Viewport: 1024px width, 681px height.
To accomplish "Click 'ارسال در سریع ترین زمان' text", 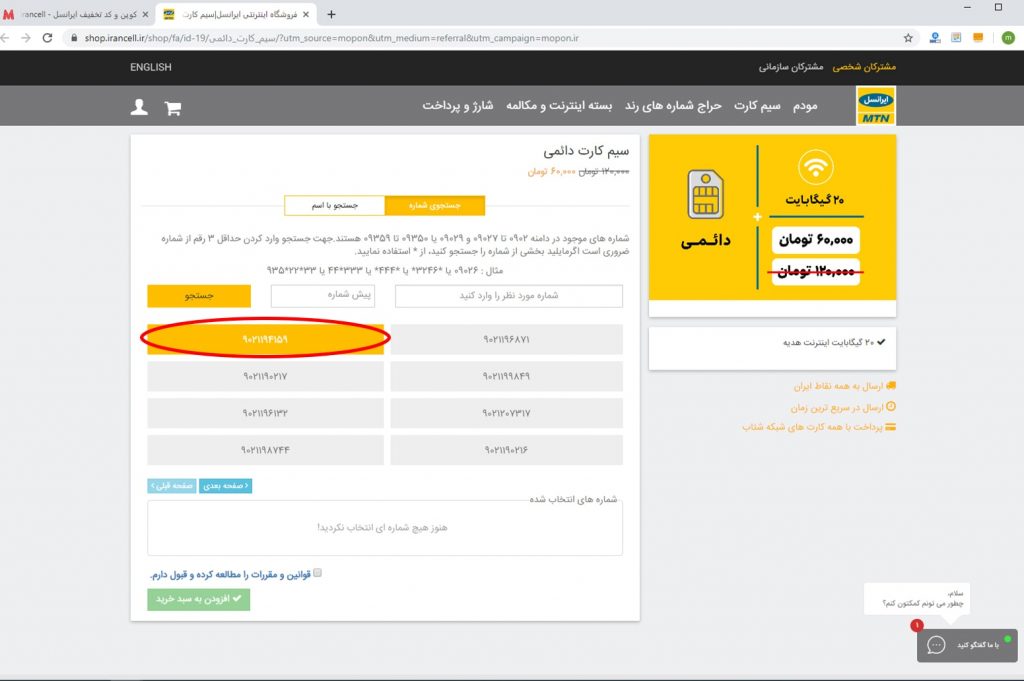I will click(837, 407).
